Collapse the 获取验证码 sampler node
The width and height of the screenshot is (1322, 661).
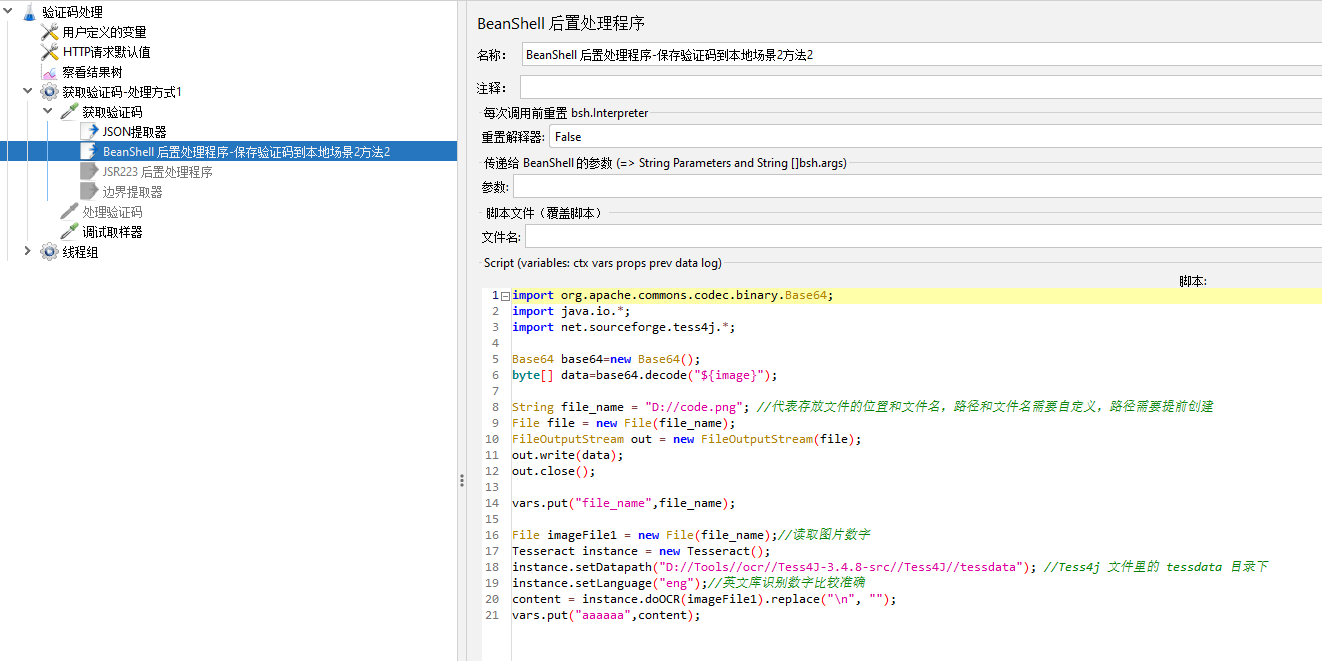click(x=48, y=112)
